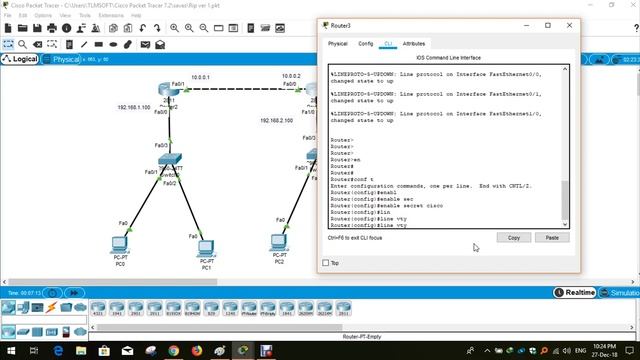640x360 pixels.
Task: Select the PC0 device on the canvas
Action: click(x=120, y=245)
